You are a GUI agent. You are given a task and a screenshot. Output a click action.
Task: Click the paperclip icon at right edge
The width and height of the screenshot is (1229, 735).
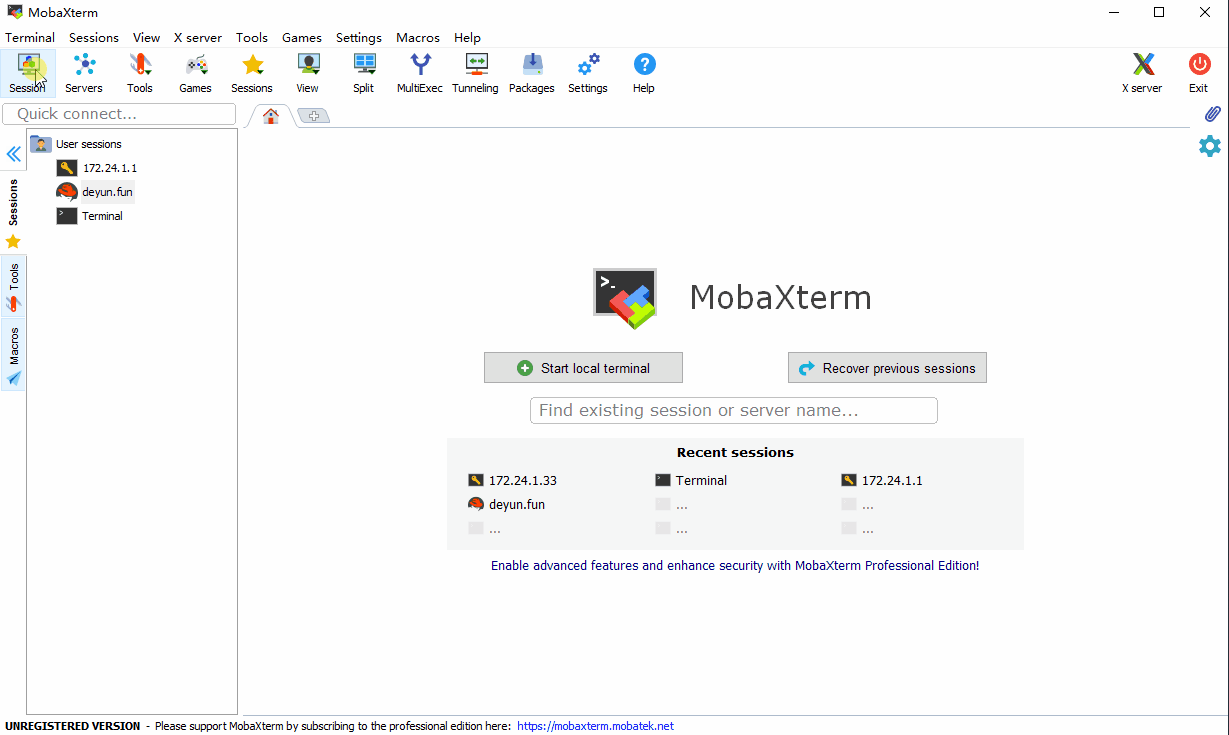pyautogui.click(x=1211, y=114)
